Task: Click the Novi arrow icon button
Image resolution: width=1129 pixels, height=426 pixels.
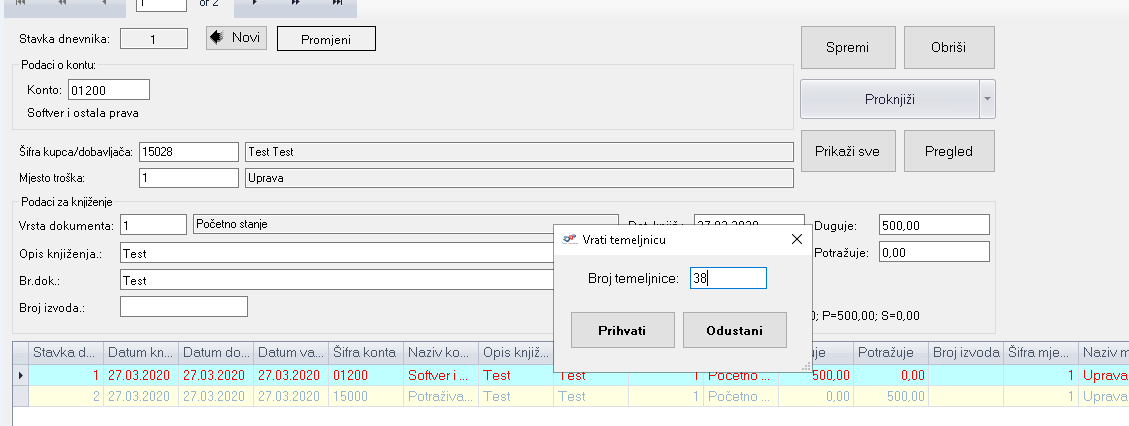Action: tap(236, 38)
